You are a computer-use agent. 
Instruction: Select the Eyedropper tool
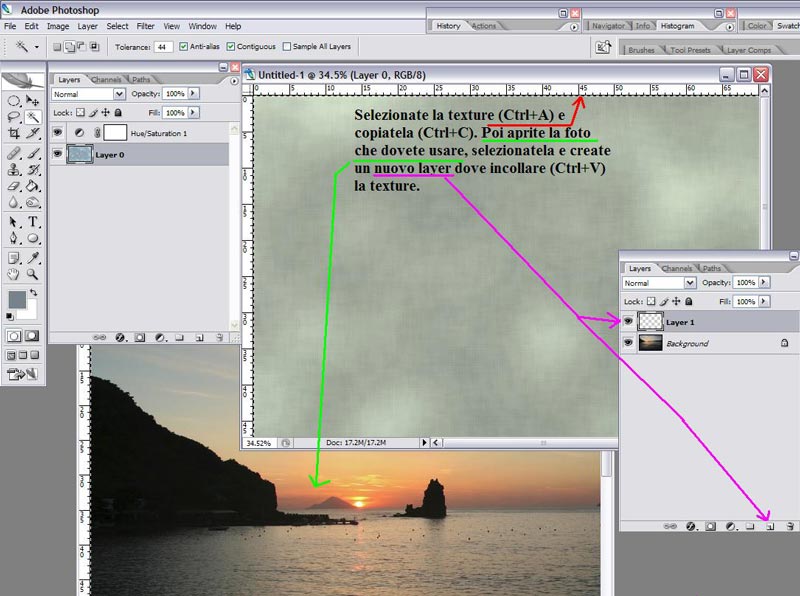(x=33, y=258)
